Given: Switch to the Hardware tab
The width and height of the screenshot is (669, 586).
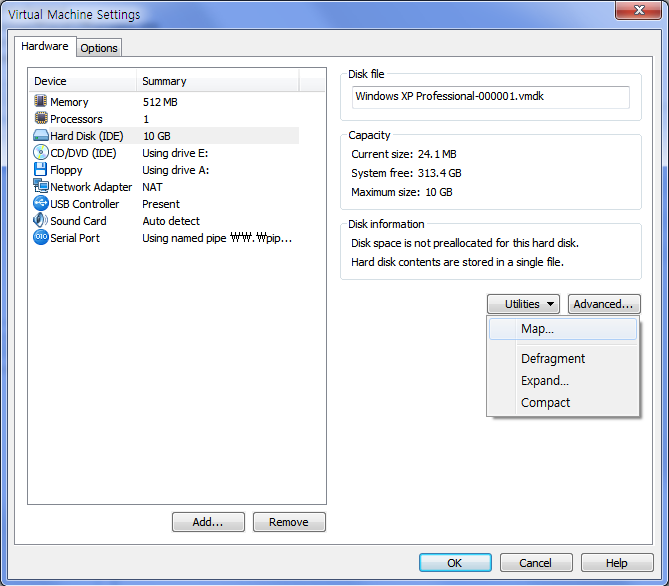Looking at the screenshot, I should click(x=45, y=46).
